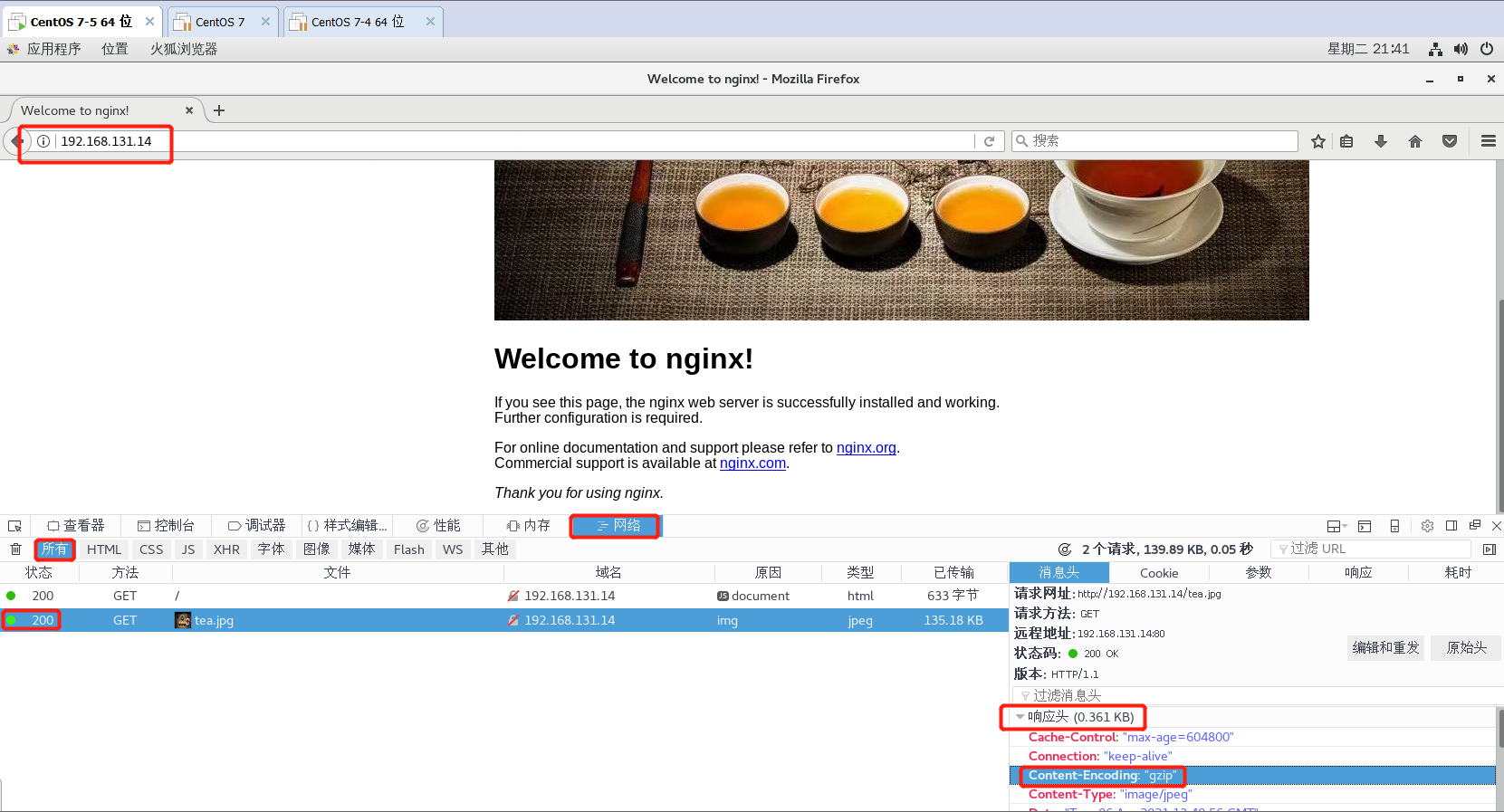Open the 参数 params details tab
The image size is (1504, 812).
tap(1259, 573)
